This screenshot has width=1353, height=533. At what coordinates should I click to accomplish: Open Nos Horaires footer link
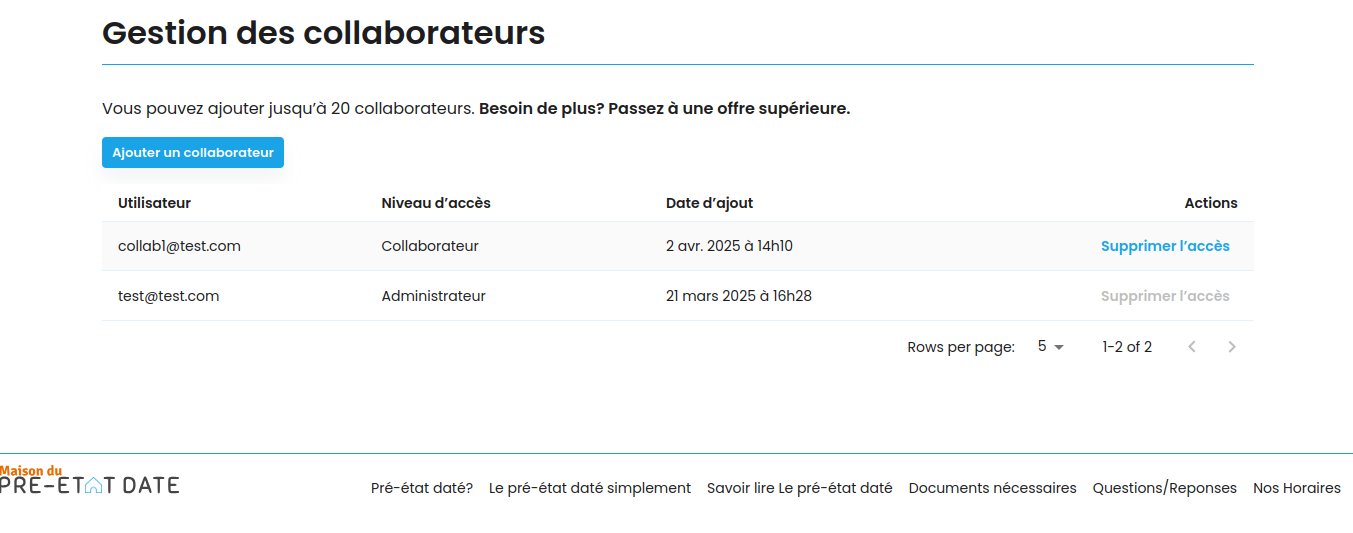[1297, 488]
